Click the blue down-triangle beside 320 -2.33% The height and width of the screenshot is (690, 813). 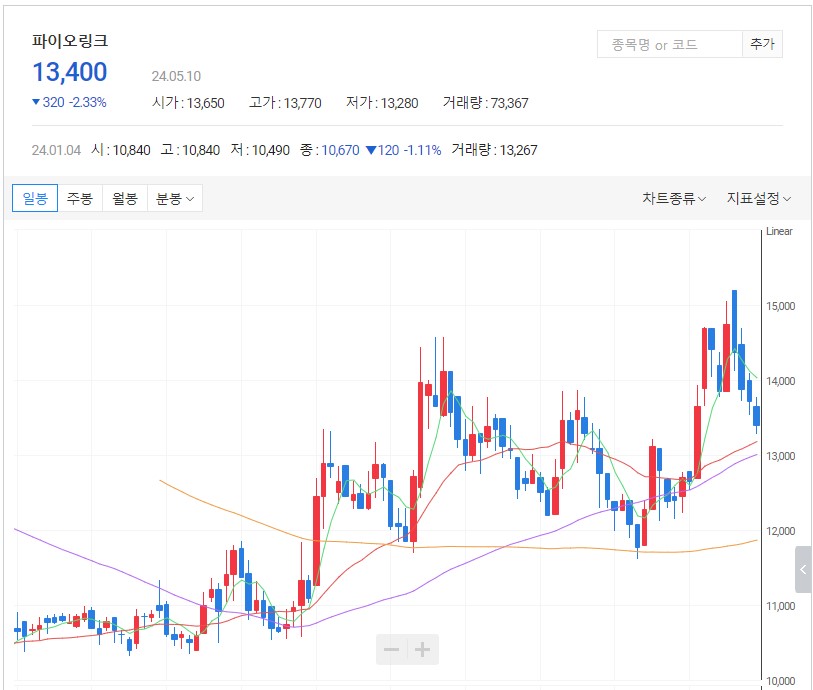[x=36, y=102]
